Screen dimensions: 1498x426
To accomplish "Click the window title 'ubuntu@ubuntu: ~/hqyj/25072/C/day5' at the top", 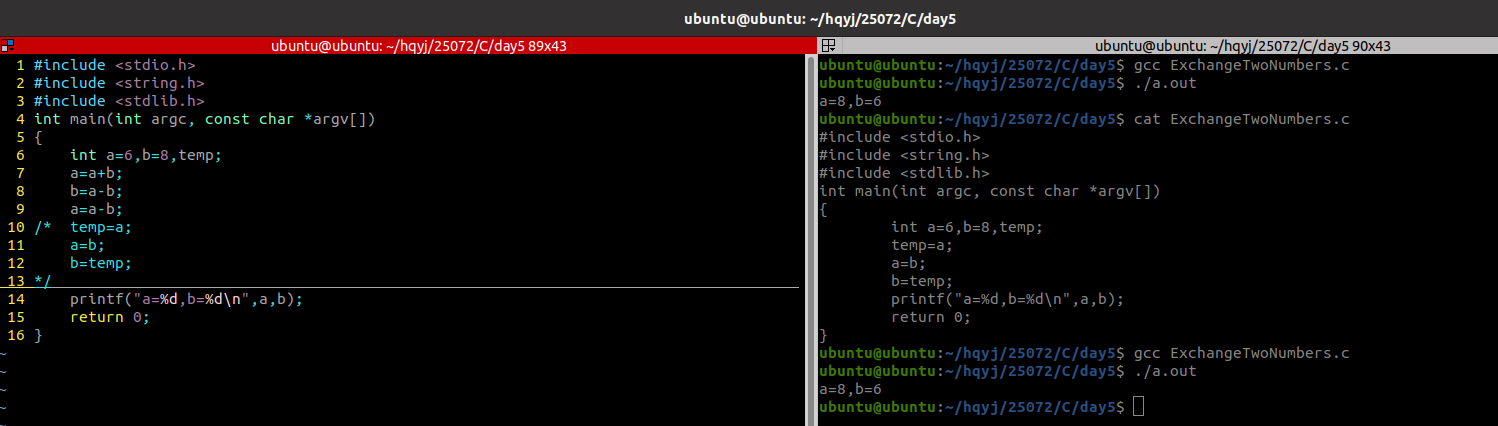I will (x=821, y=18).
